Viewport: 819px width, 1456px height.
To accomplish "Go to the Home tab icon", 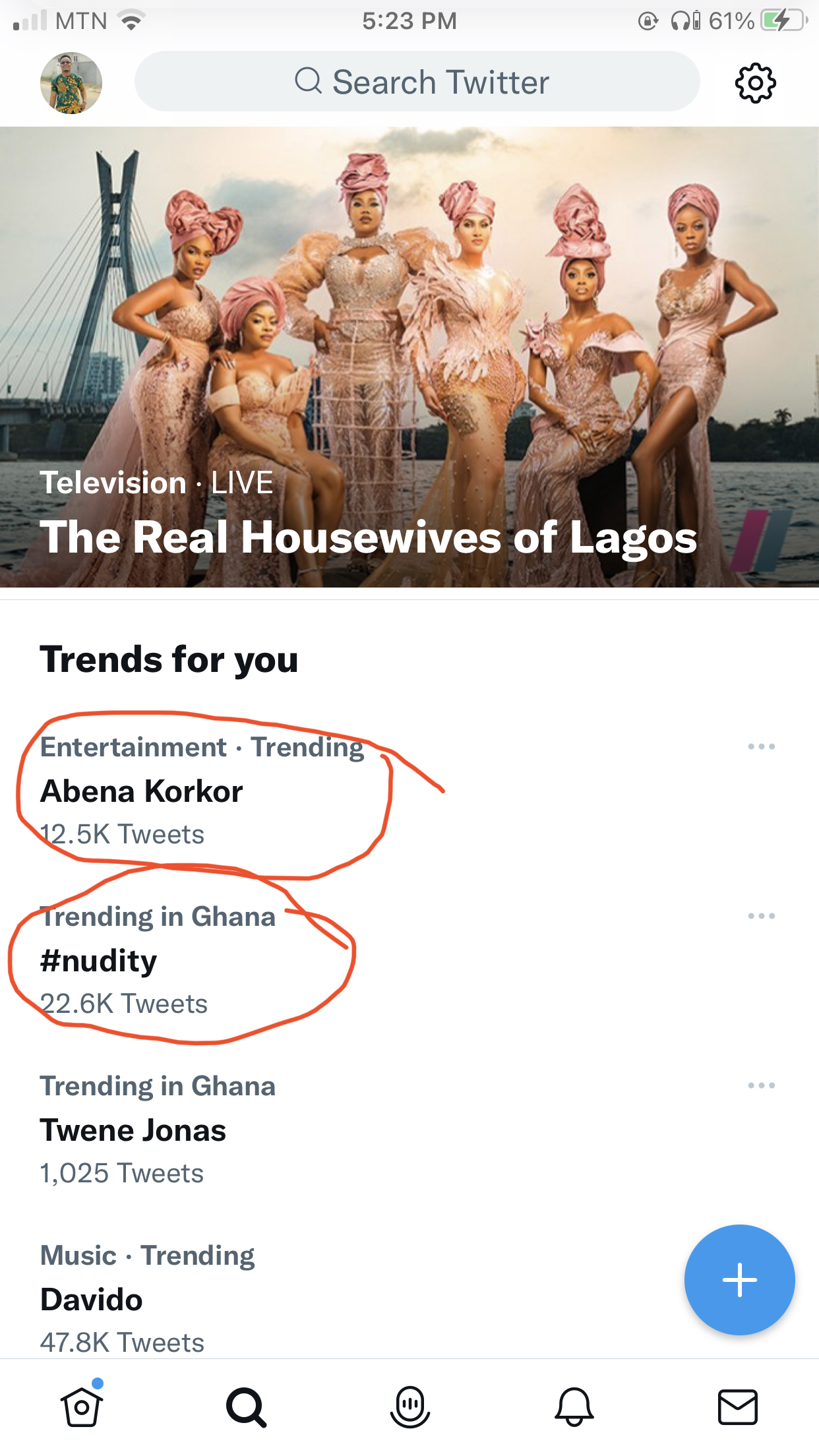I will click(x=82, y=1407).
